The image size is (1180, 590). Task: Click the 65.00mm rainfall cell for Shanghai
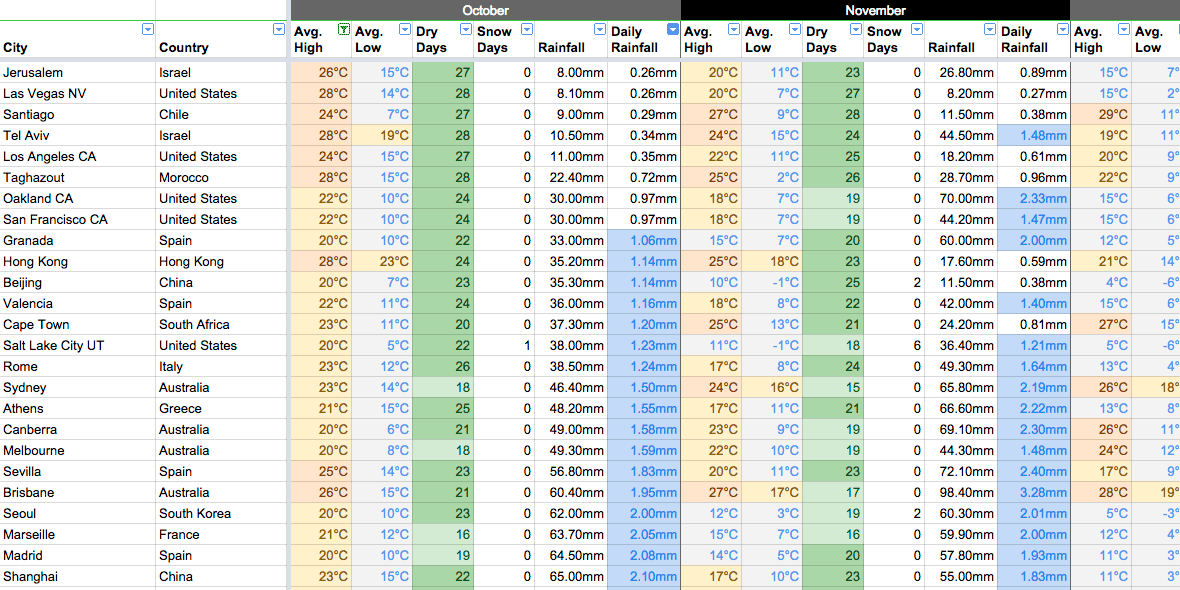point(570,577)
